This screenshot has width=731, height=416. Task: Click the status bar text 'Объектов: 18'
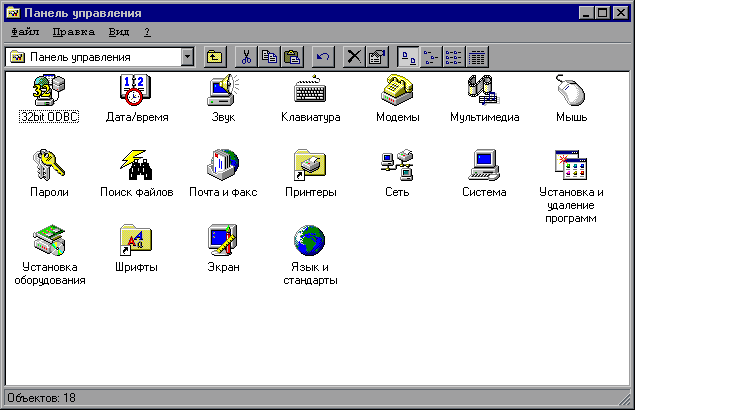tap(41, 398)
